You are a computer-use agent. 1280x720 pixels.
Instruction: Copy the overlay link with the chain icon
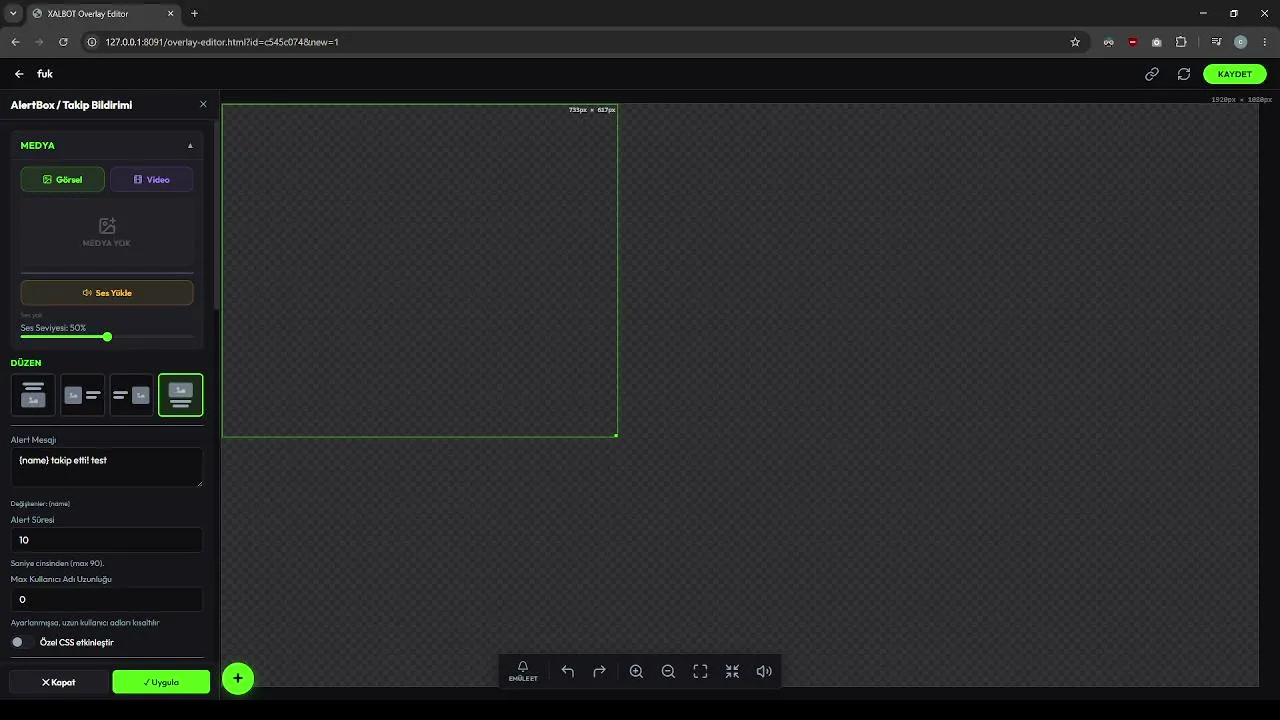(1152, 74)
